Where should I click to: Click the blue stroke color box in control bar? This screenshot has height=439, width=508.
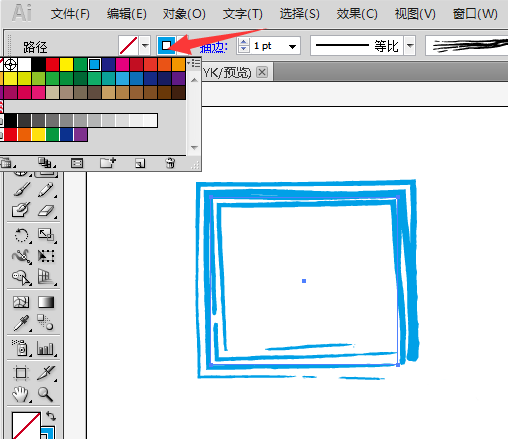pos(166,45)
